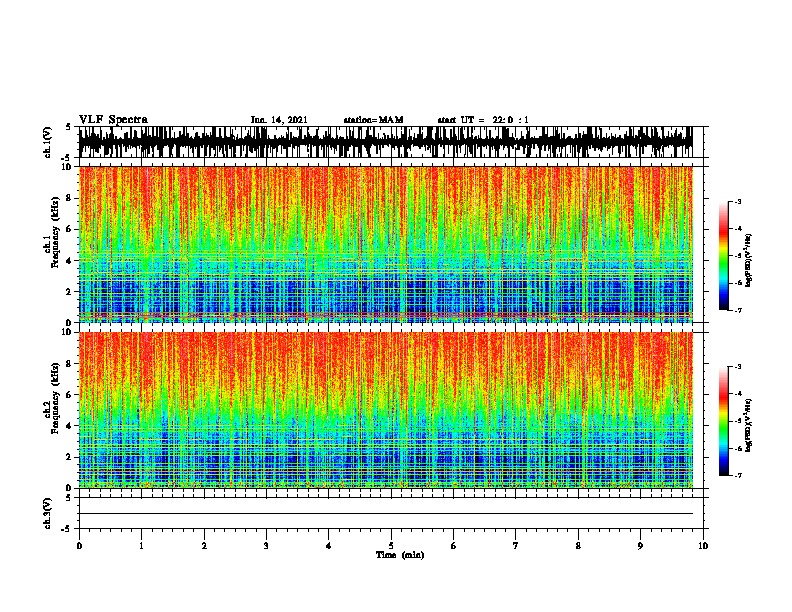Click the 'start UT = 22: 0 : 1' text
792x612 pixels.
[483, 120]
